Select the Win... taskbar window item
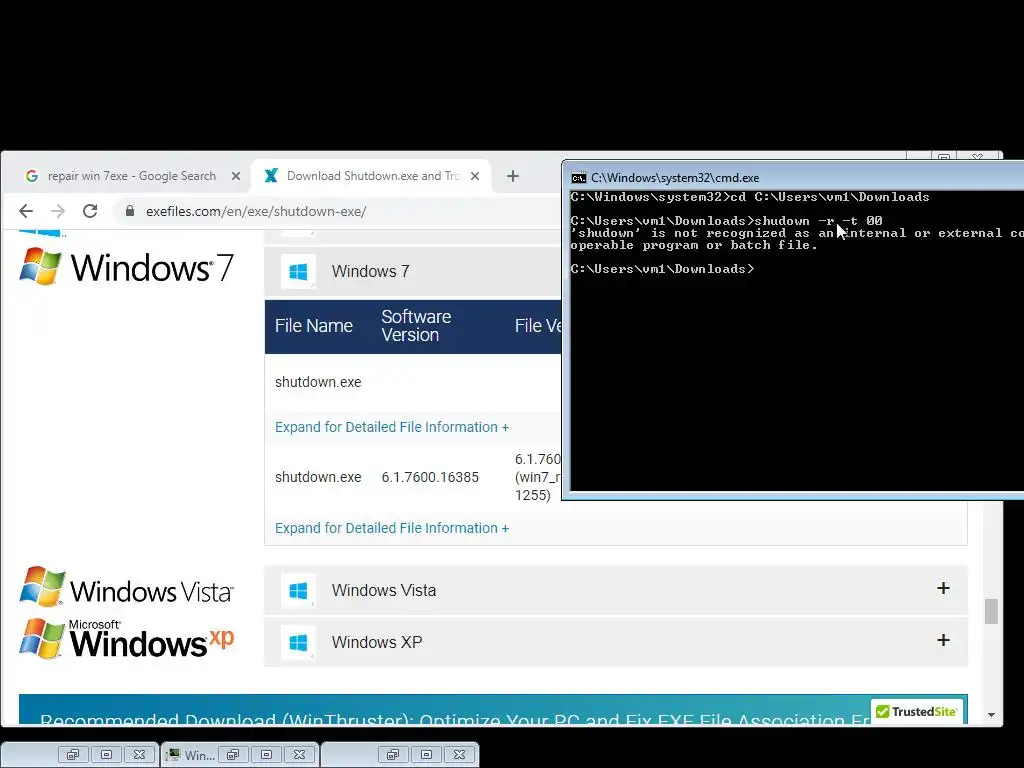 coord(191,755)
